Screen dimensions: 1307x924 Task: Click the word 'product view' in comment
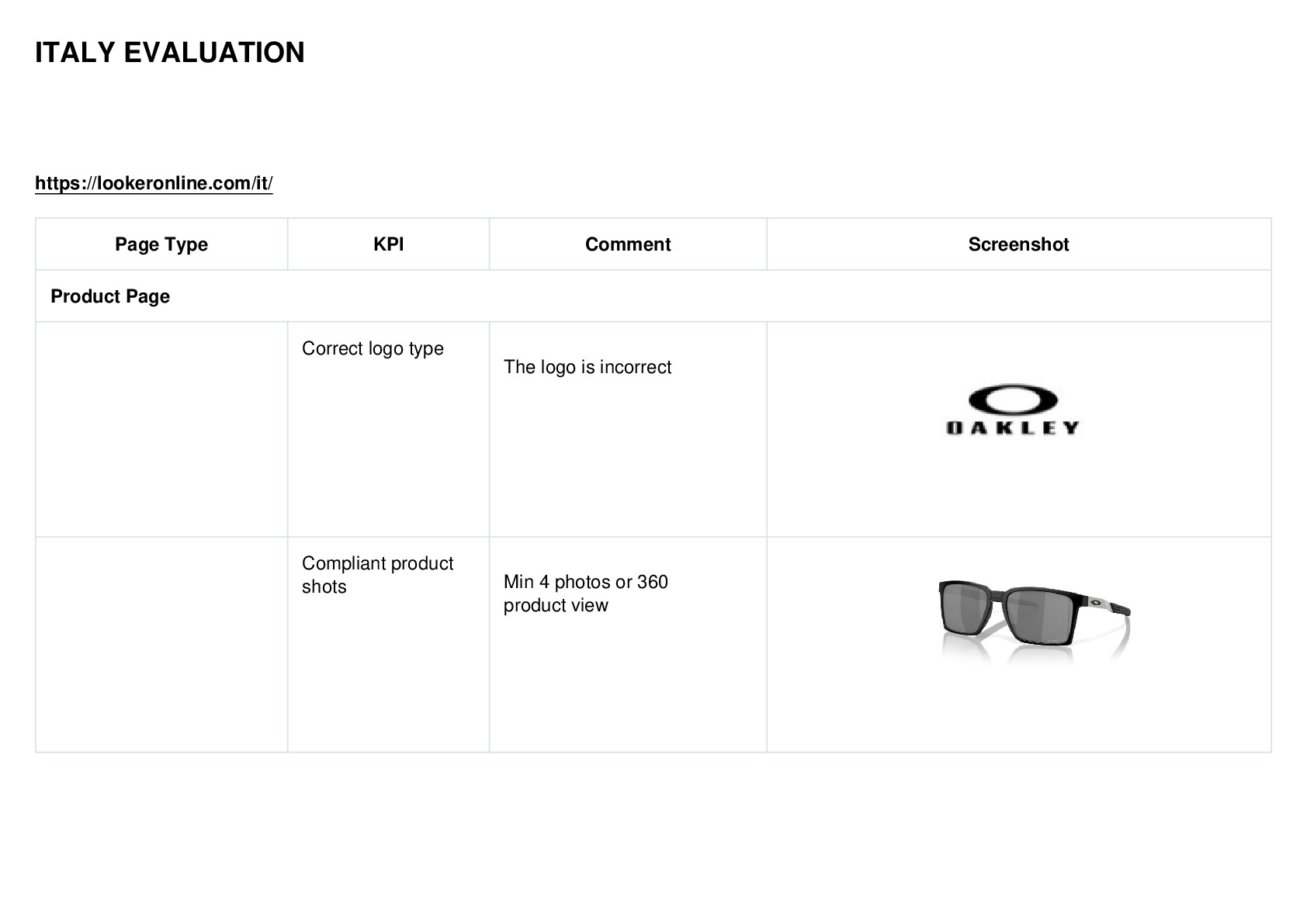[x=556, y=605]
